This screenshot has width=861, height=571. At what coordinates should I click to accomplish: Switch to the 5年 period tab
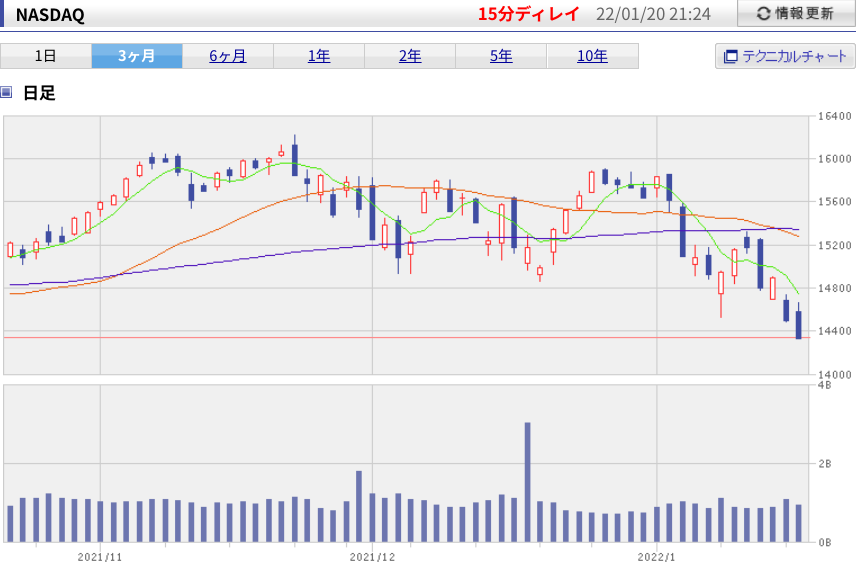tap(501, 56)
